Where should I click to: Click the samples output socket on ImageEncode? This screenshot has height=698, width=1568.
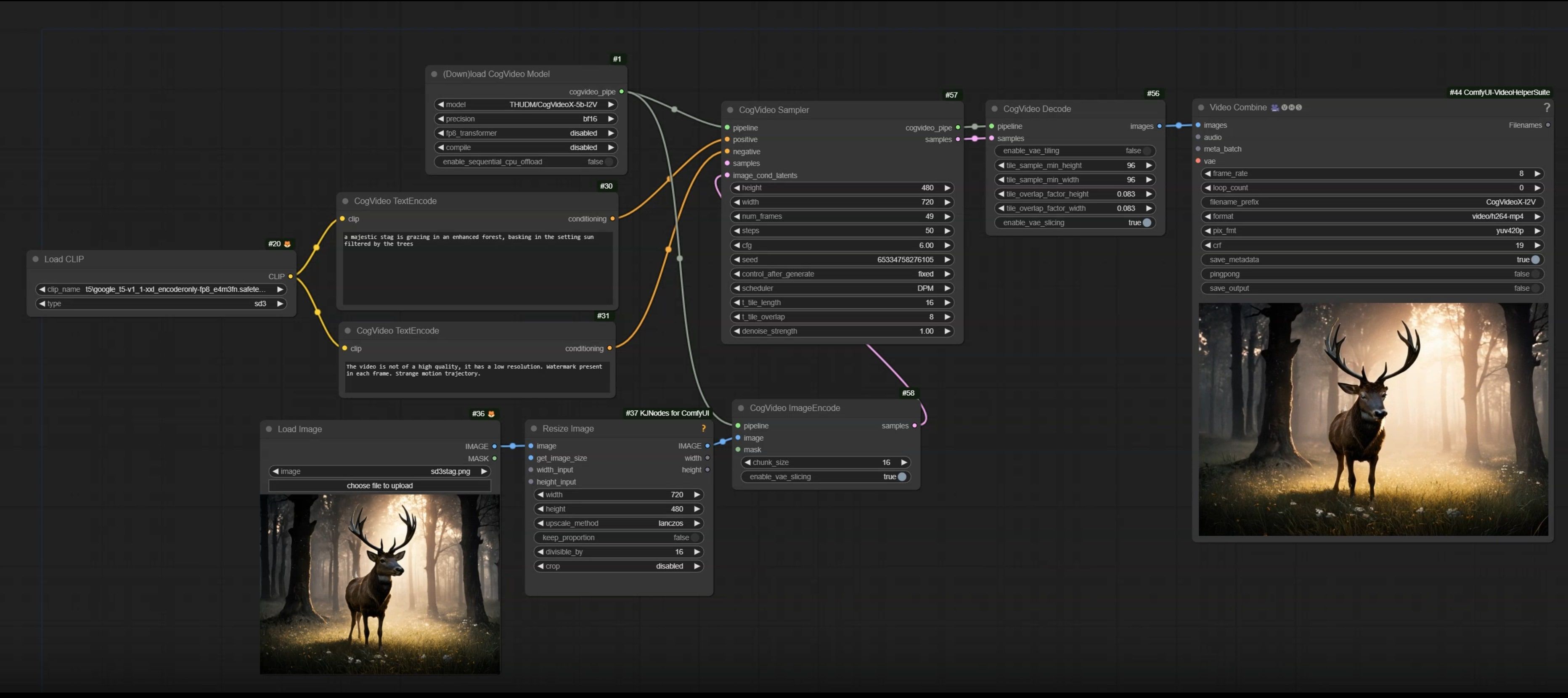click(914, 426)
